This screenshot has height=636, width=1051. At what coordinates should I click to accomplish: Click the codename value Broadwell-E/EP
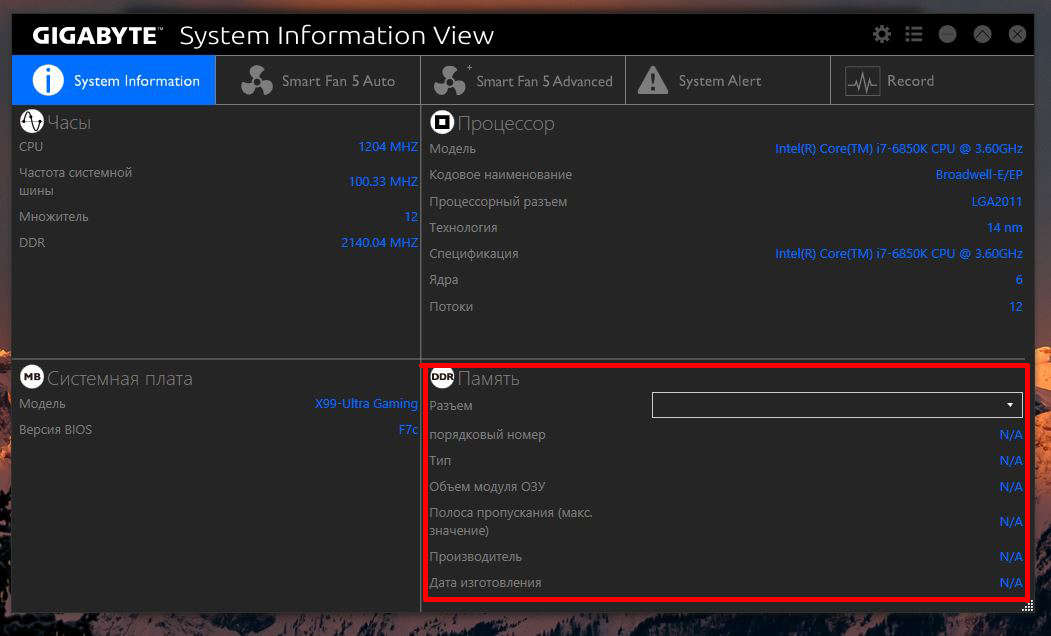(x=979, y=174)
